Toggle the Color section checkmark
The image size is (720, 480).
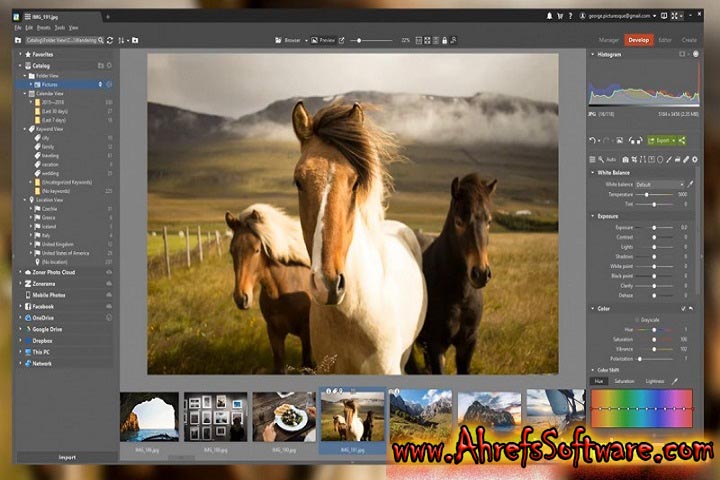click(x=684, y=308)
